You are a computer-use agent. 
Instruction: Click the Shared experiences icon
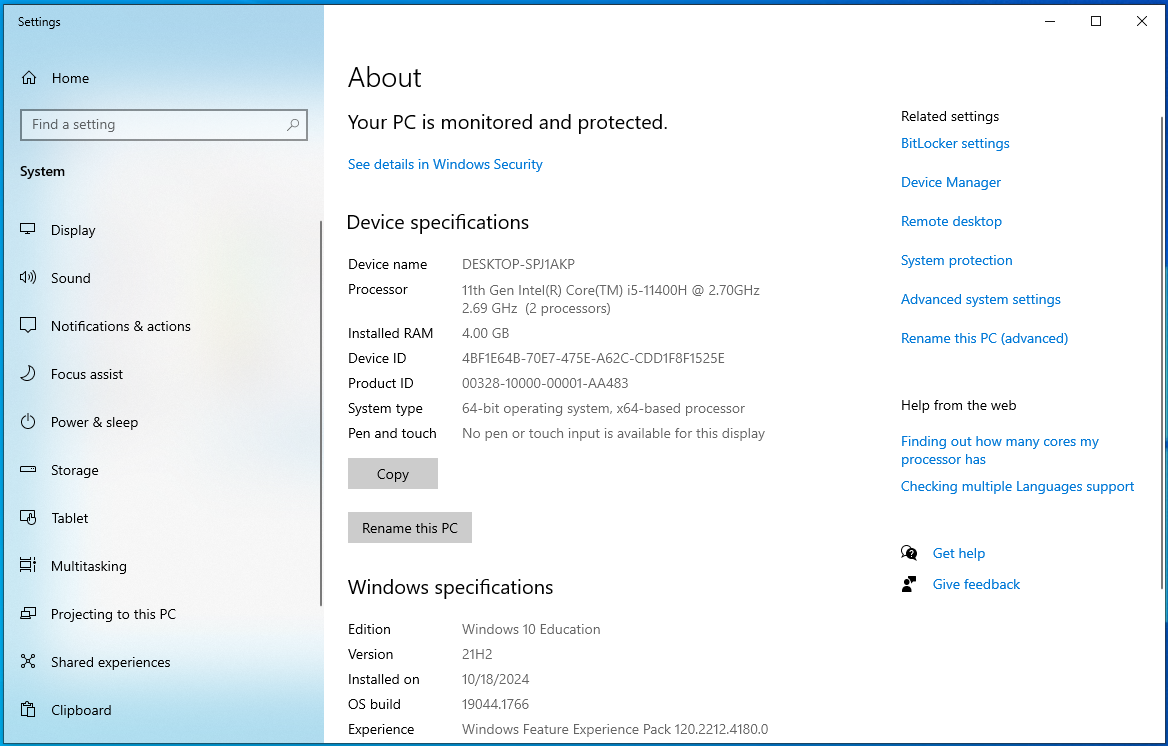click(x=28, y=662)
